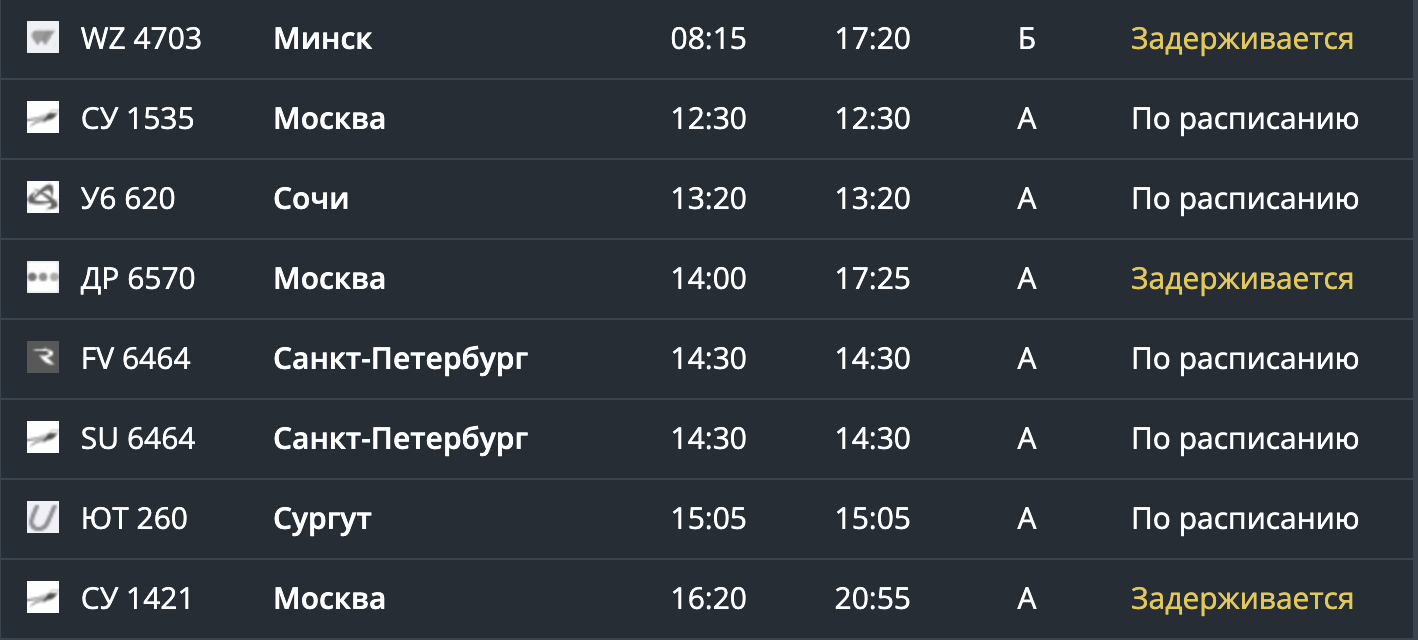Click flight number SU 6464

[x=138, y=439]
